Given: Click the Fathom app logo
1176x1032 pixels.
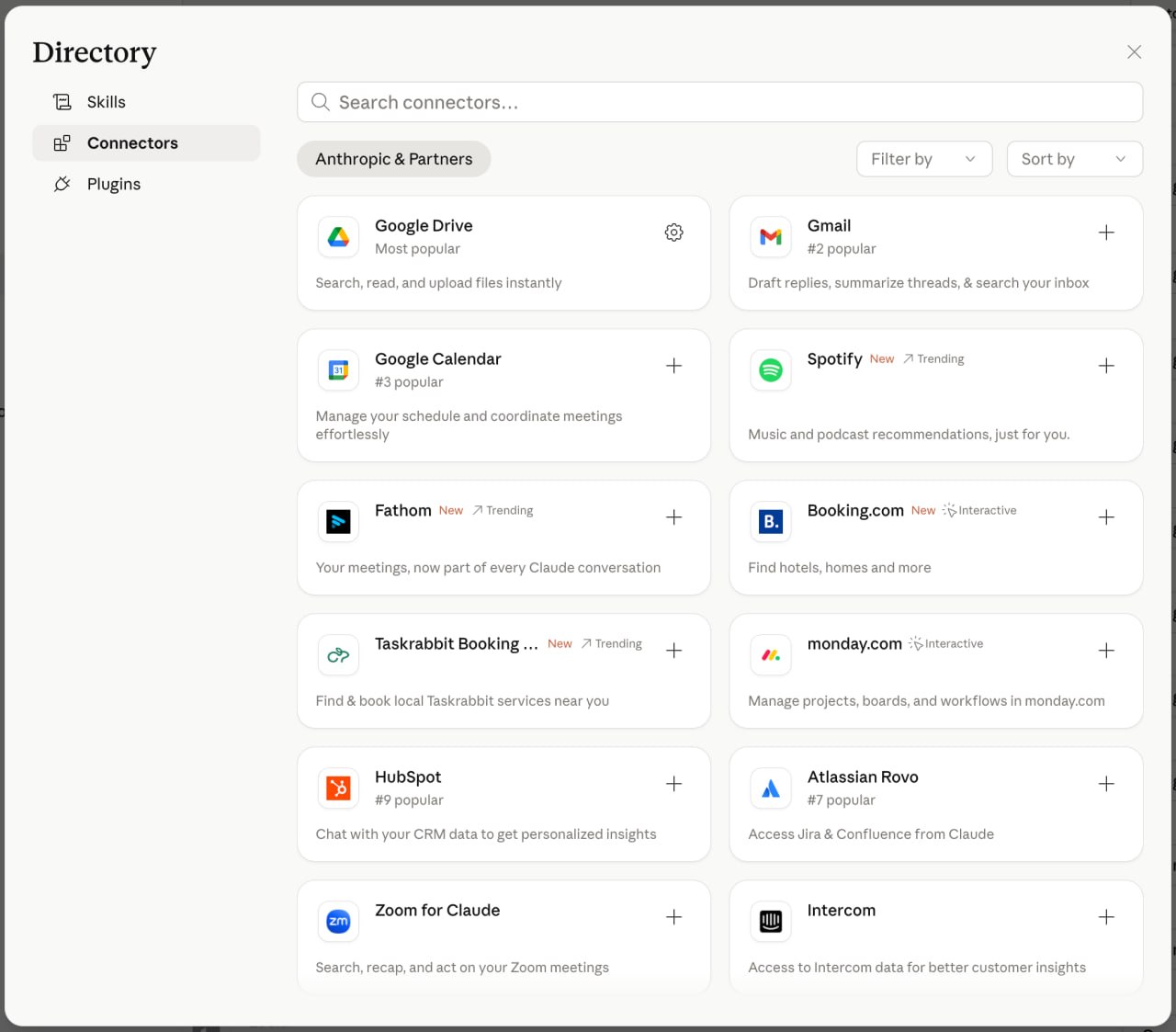Looking at the screenshot, I should point(338,522).
